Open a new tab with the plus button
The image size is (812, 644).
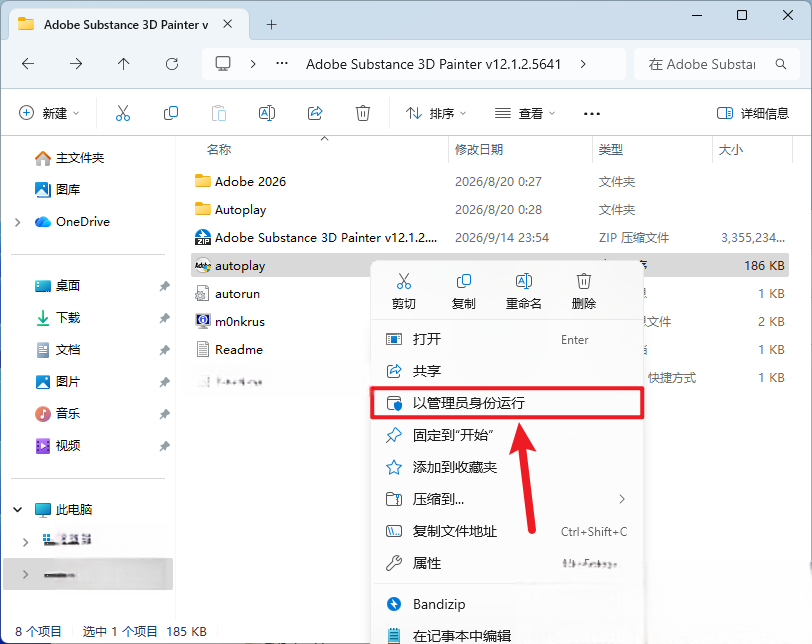tap(271, 24)
